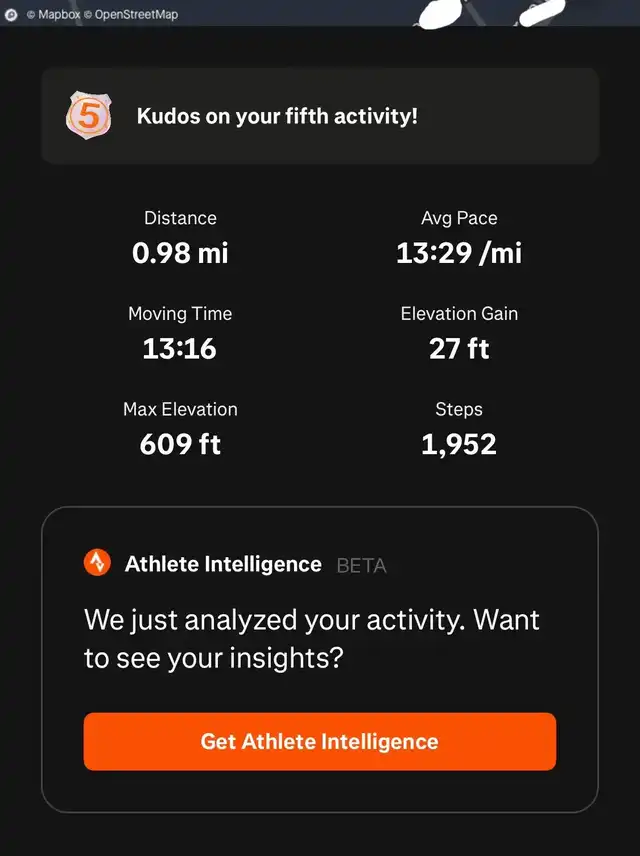640x856 pixels.
Task: Click the Athlete Intelligence heading
Action: [223, 564]
